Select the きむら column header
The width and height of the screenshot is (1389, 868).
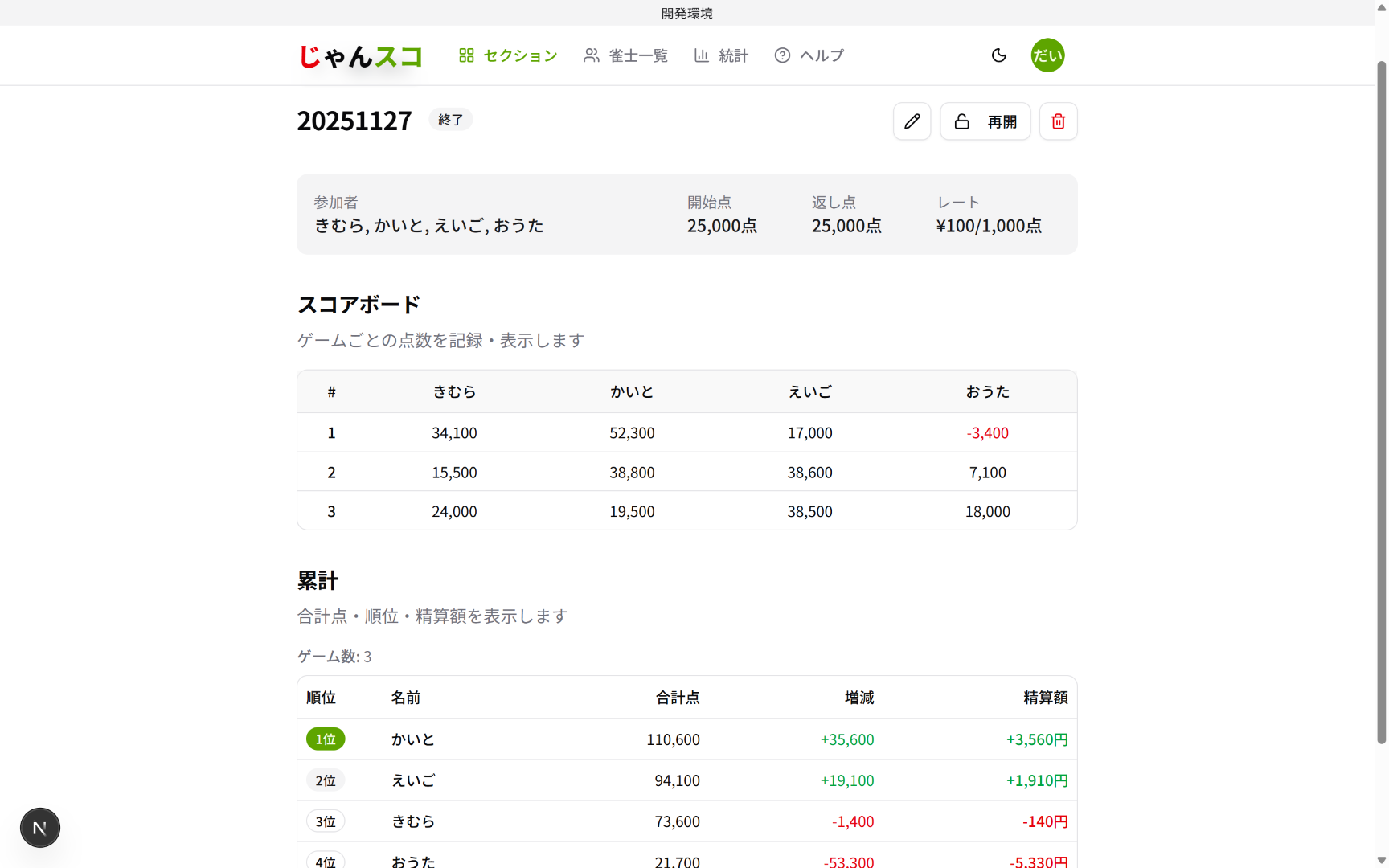[x=454, y=391]
